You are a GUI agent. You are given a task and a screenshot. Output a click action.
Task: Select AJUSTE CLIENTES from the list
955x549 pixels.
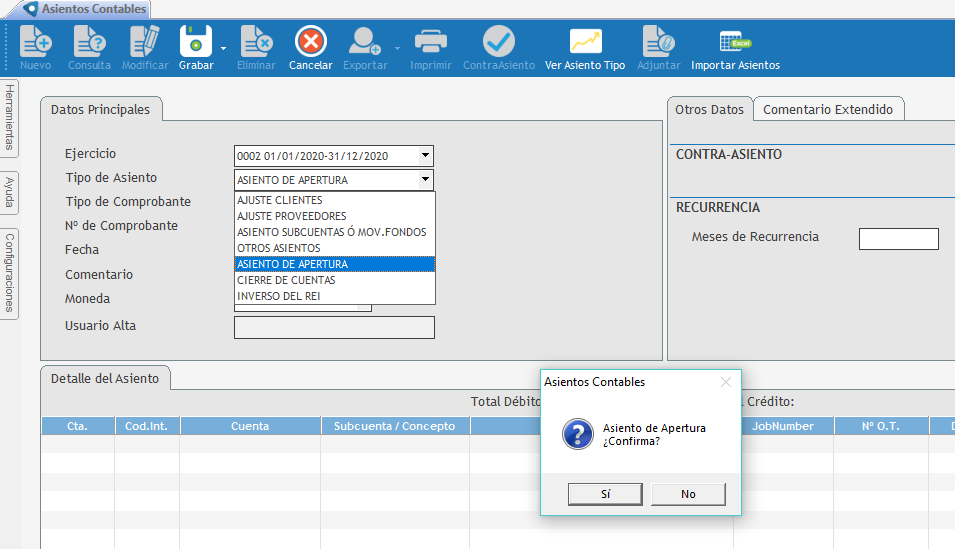click(x=280, y=200)
